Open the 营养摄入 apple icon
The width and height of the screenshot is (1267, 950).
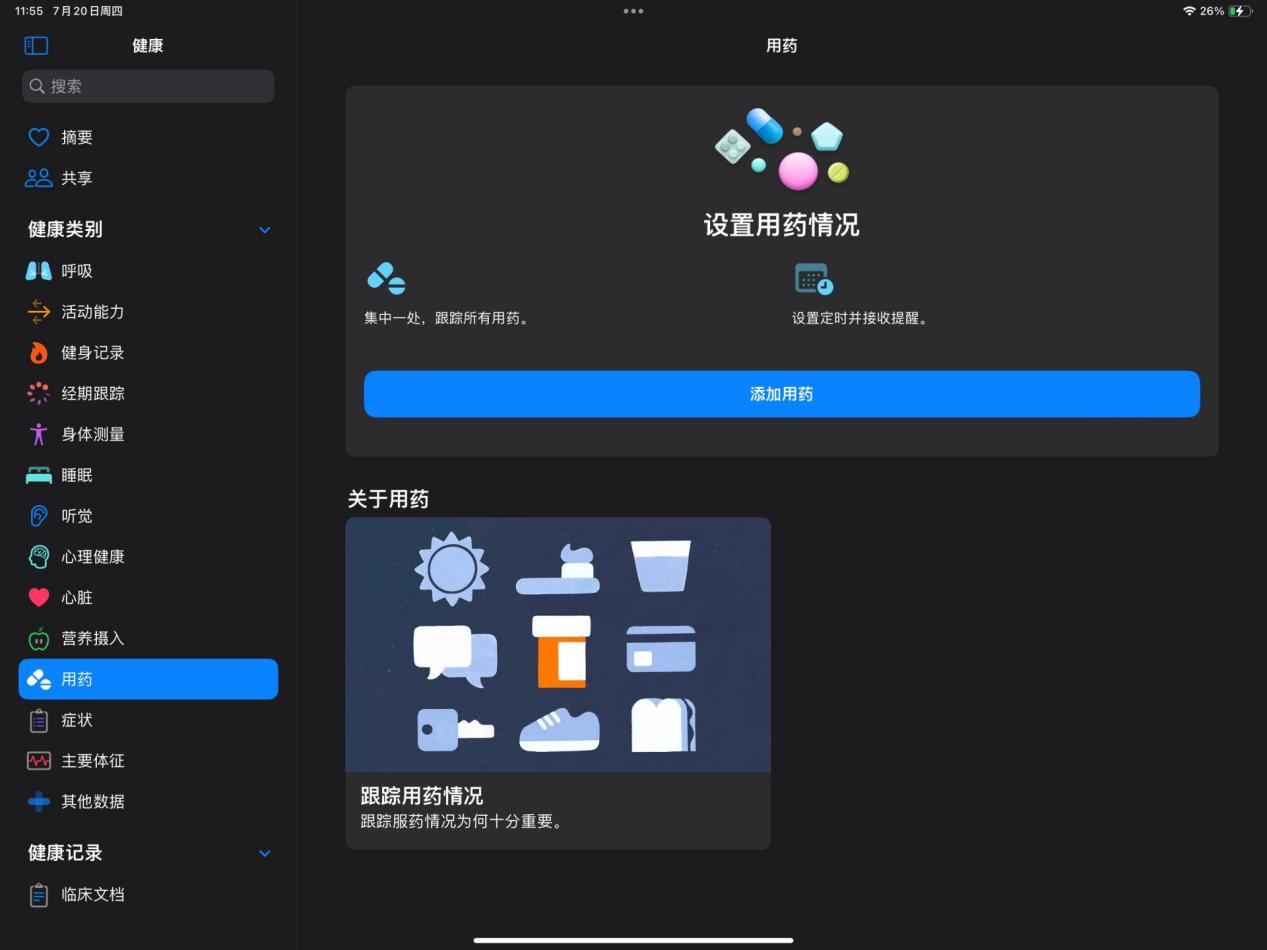click(x=37, y=638)
